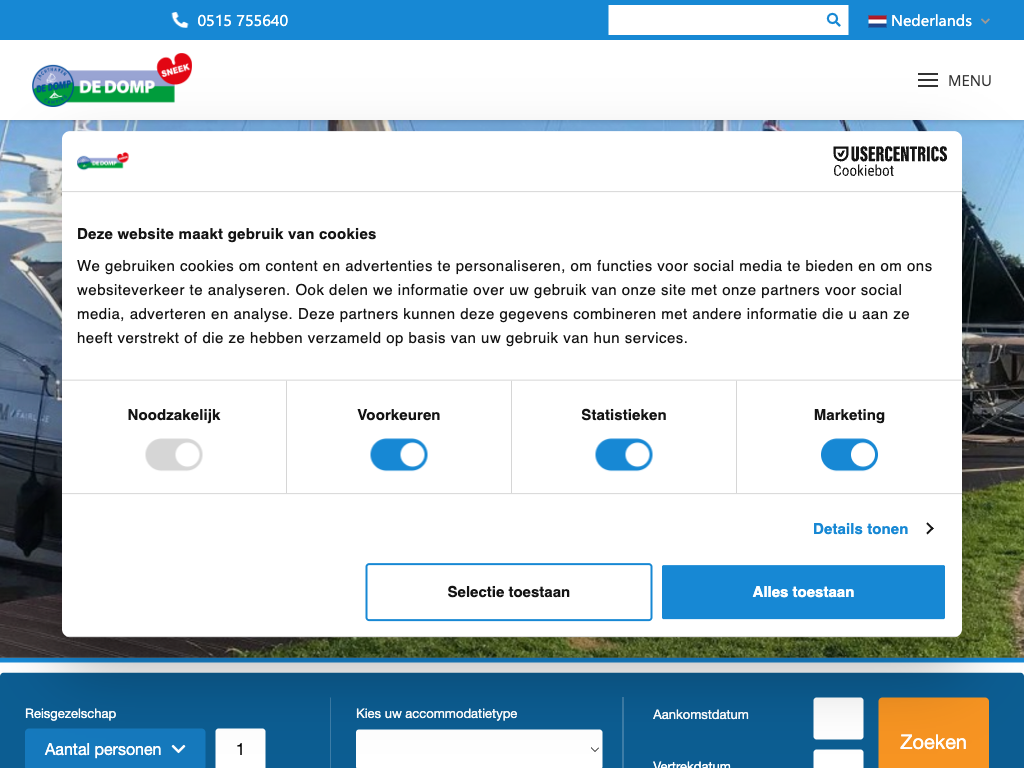Click the De Domp Sneek logo
Screen dimensions: 1024x768
point(111,81)
